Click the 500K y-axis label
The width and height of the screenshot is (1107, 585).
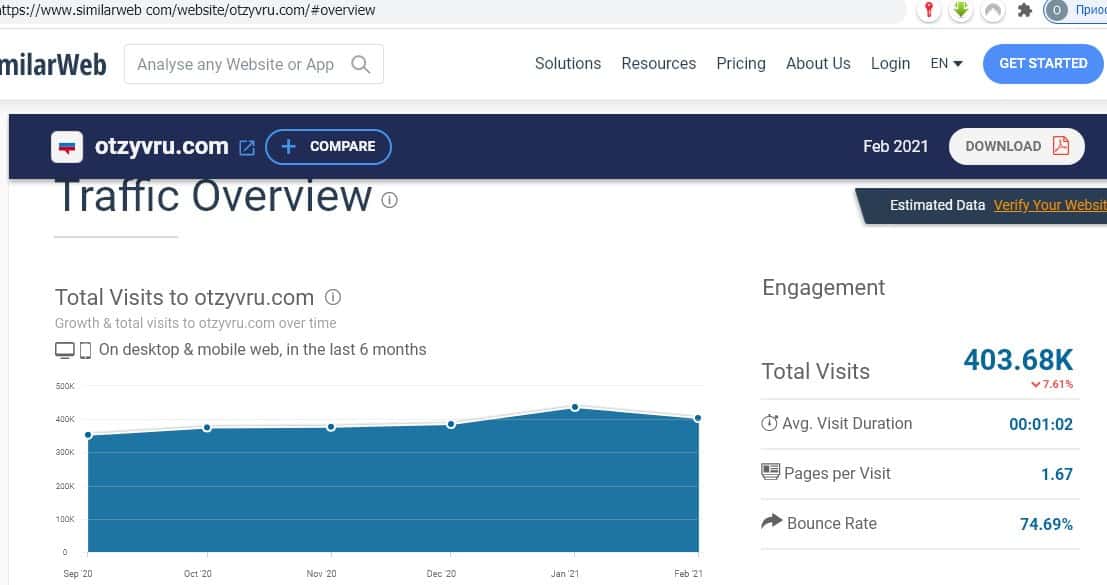65,386
